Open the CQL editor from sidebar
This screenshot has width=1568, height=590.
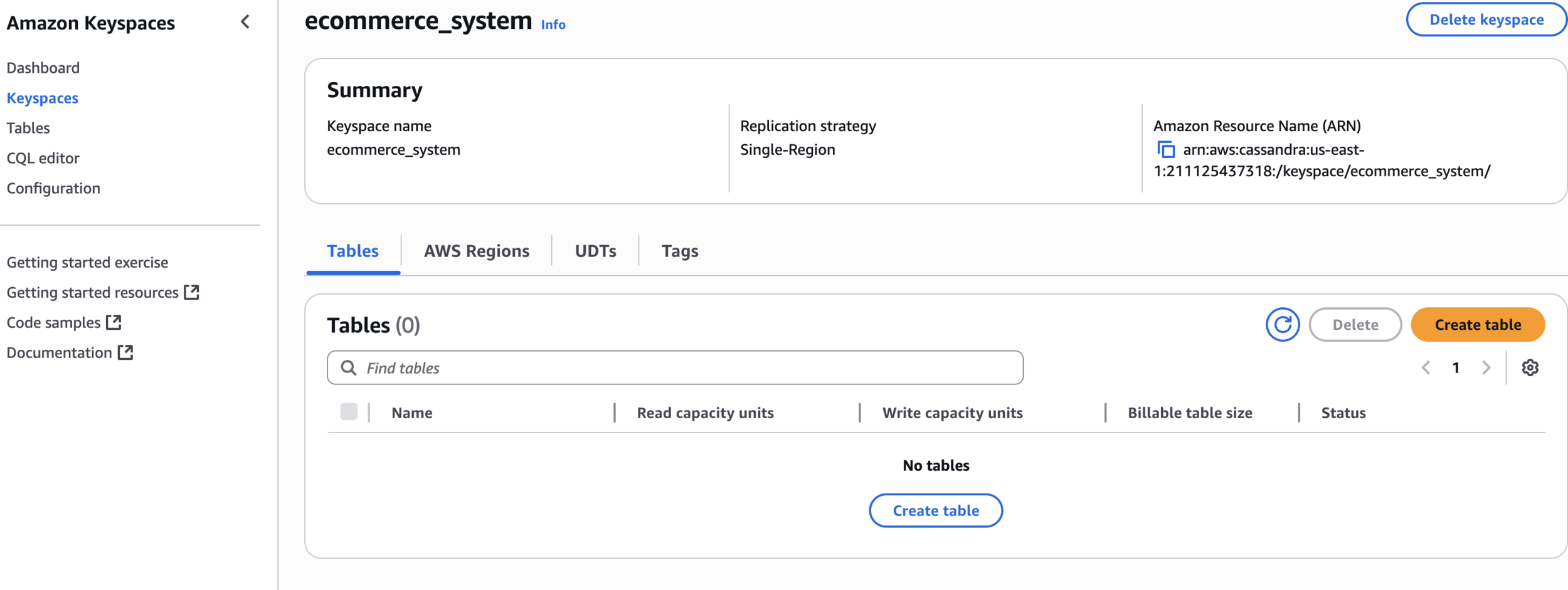pos(43,159)
